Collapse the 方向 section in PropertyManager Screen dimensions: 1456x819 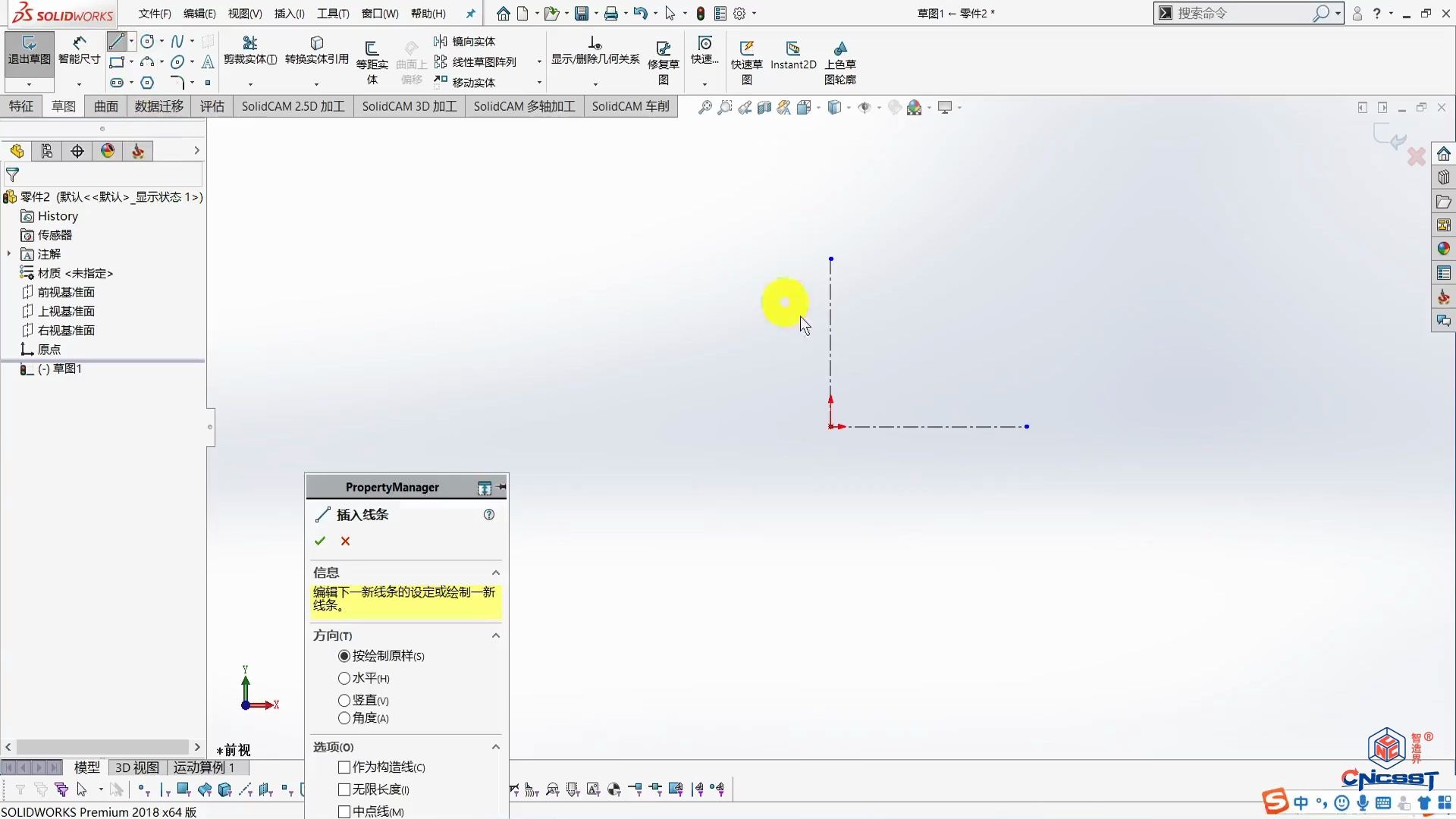pyautogui.click(x=496, y=635)
